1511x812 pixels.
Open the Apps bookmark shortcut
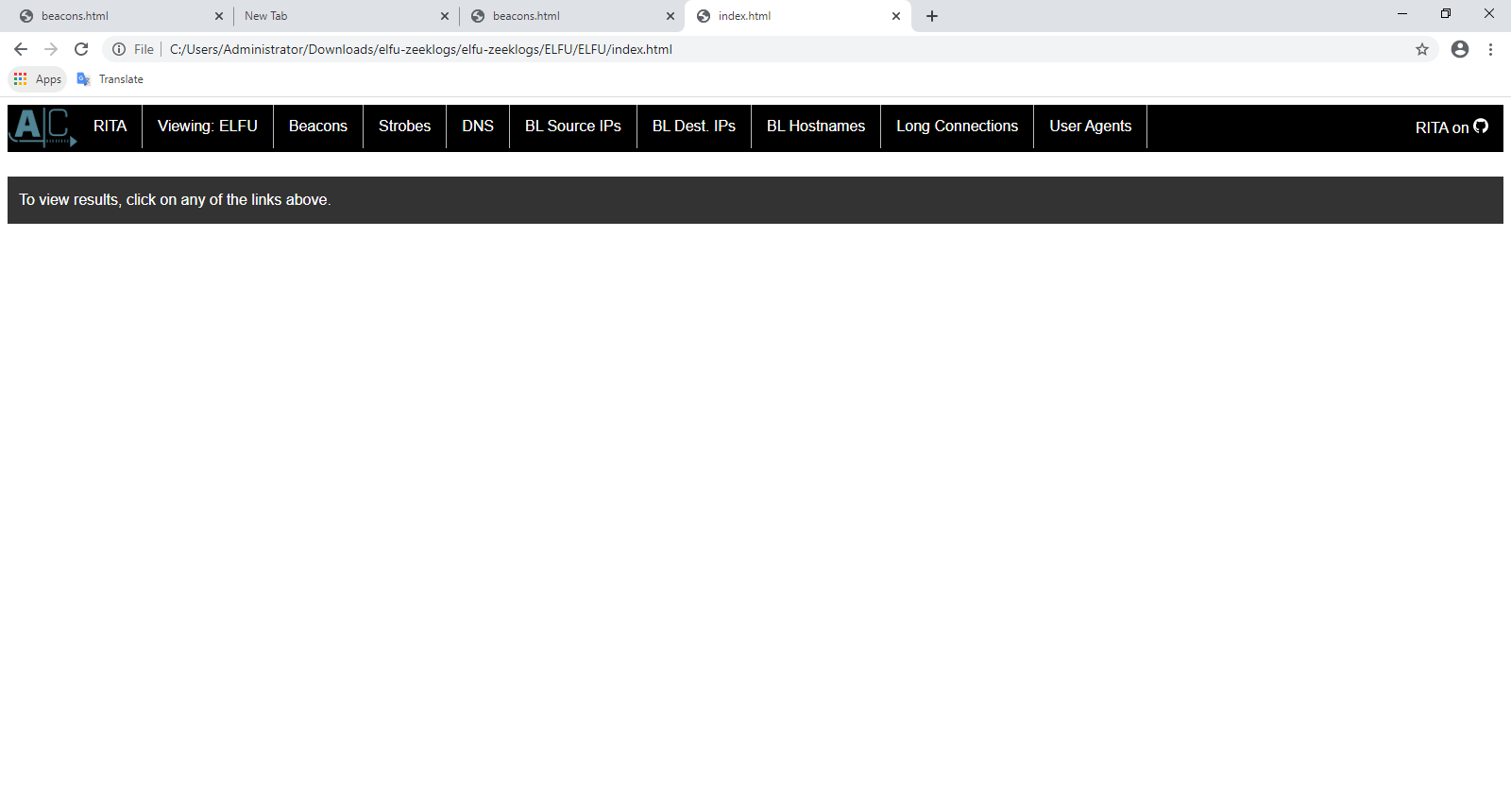click(x=38, y=79)
